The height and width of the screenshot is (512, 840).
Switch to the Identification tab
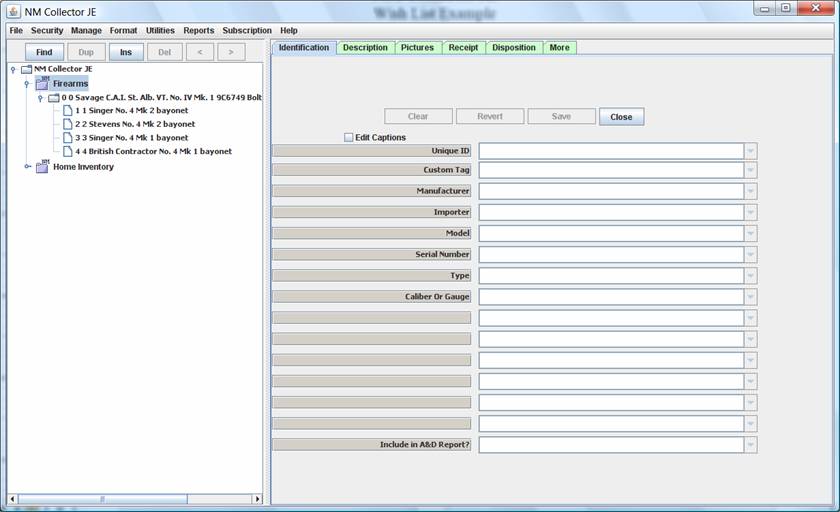(x=304, y=48)
